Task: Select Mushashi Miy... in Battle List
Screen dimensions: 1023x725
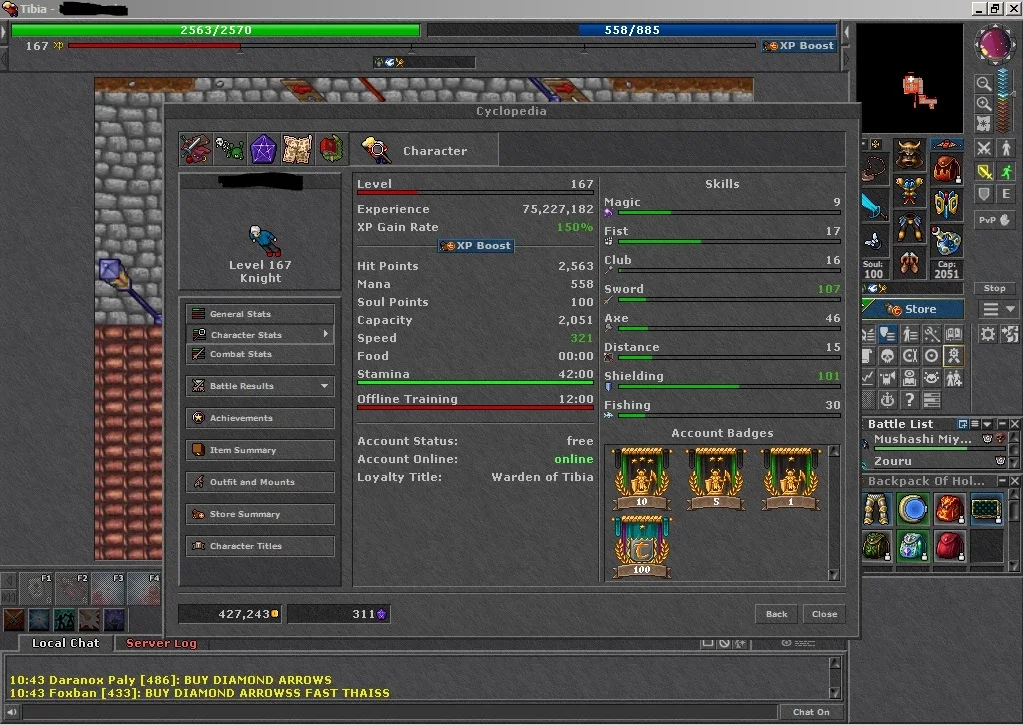Action: click(934, 441)
